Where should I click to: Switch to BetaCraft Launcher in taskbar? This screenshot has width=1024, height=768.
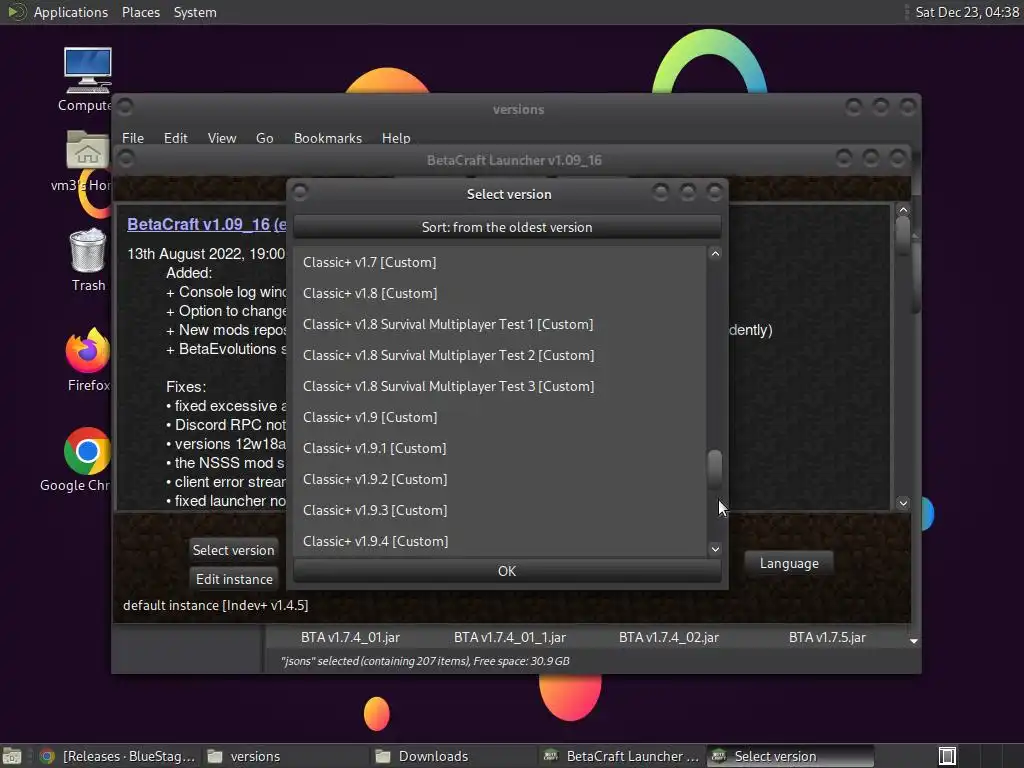(x=622, y=756)
